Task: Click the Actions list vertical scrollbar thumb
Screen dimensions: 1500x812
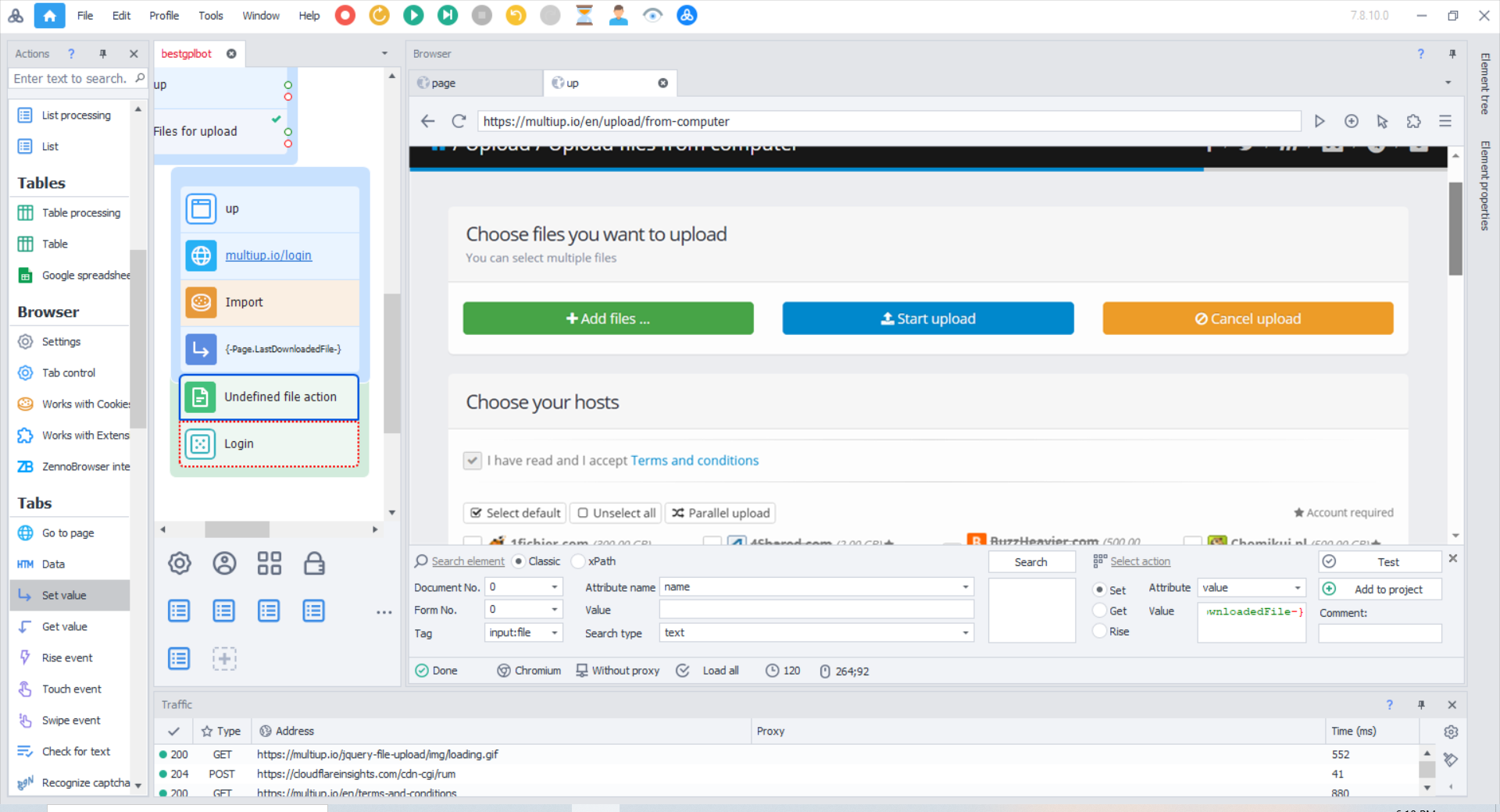Action: coord(138,339)
